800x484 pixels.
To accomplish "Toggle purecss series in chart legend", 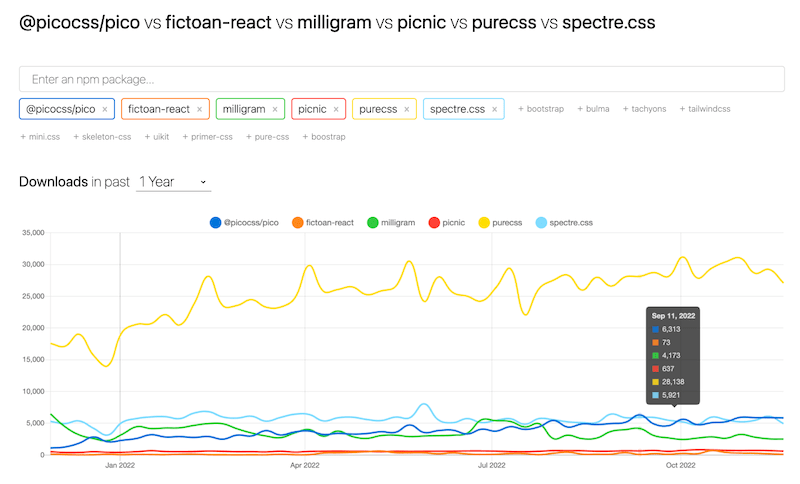I will 501,222.
